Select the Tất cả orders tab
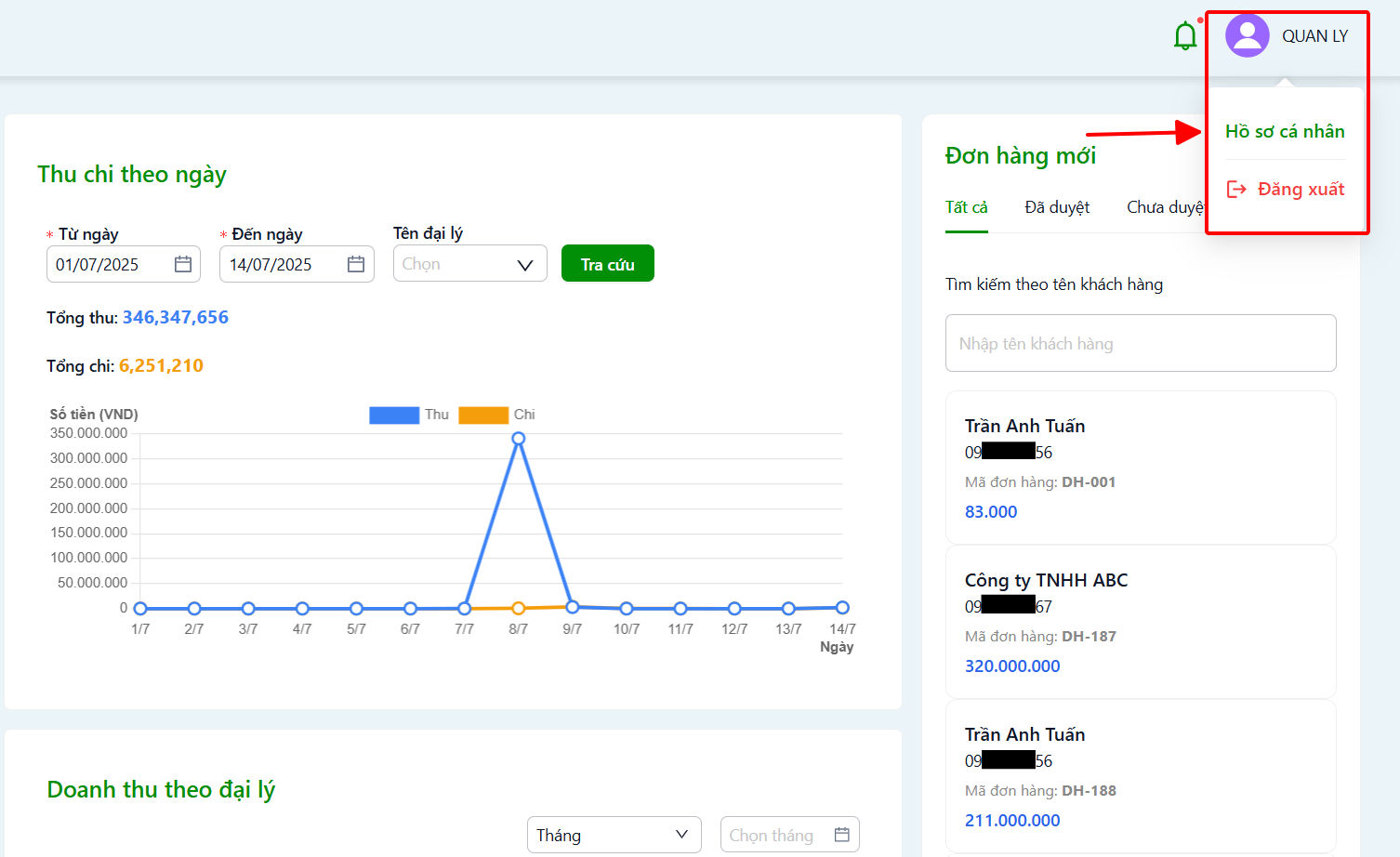This screenshot has width=1400, height=857. point(967,207)
